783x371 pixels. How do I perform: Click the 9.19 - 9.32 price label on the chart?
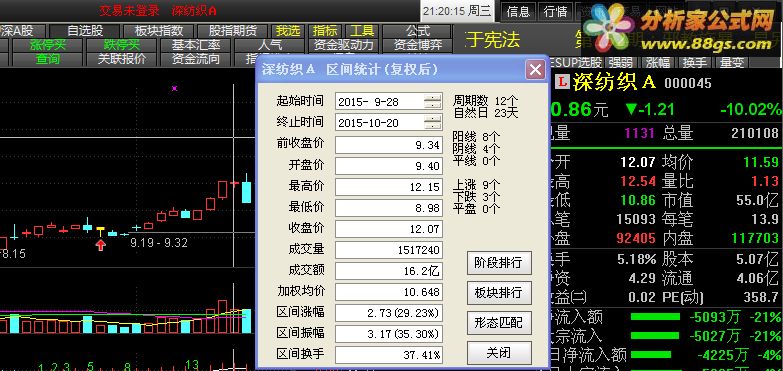pos(159,243)
